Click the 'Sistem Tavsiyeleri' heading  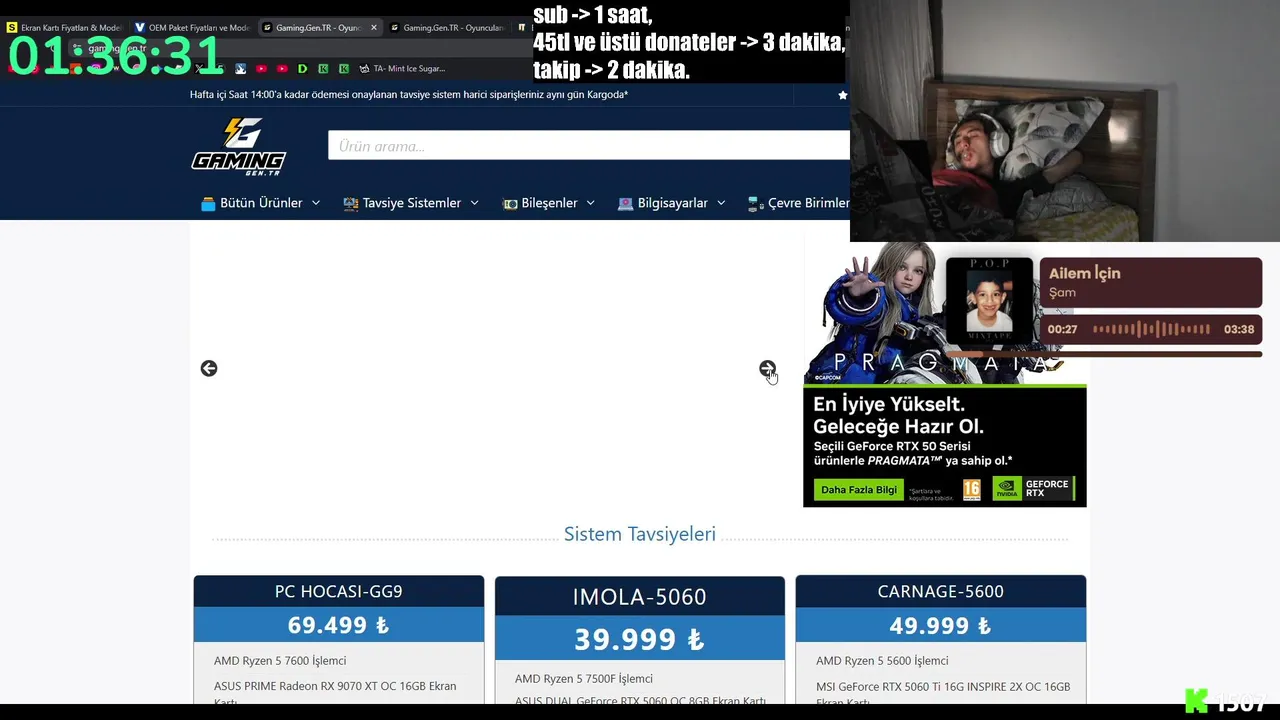640,534
